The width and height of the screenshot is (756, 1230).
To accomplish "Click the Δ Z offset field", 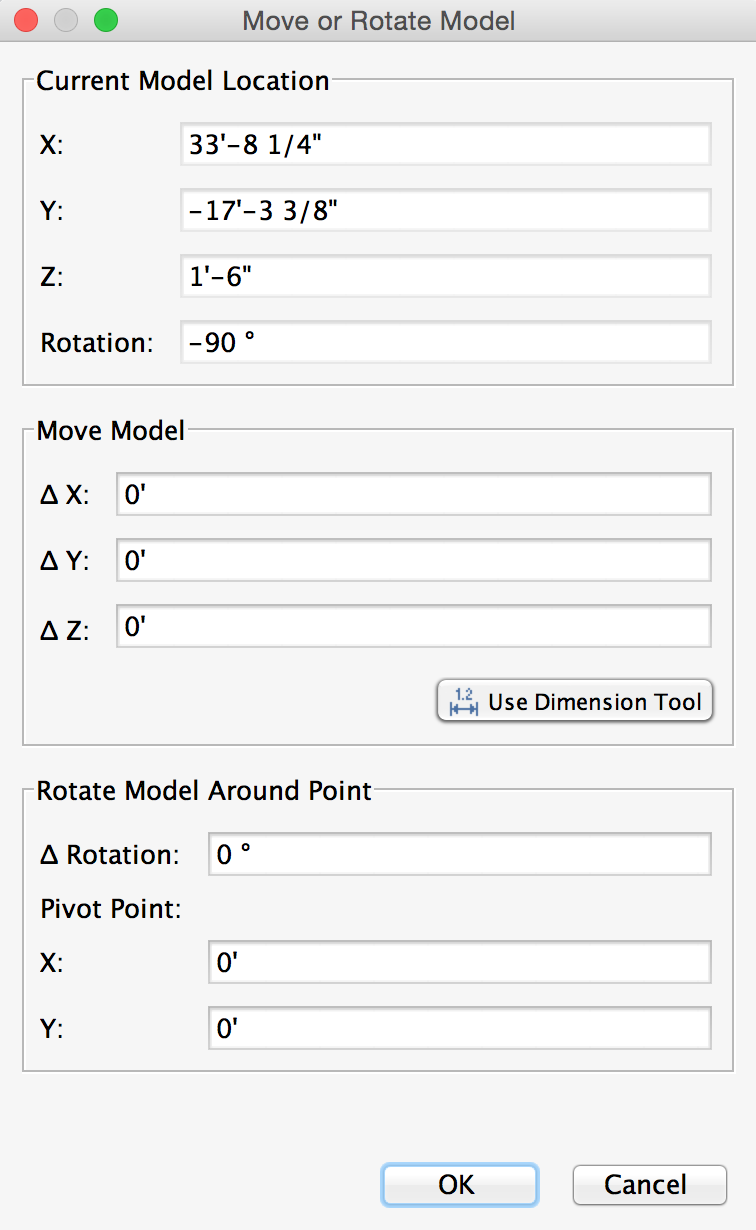I will (x=413, y=626).
